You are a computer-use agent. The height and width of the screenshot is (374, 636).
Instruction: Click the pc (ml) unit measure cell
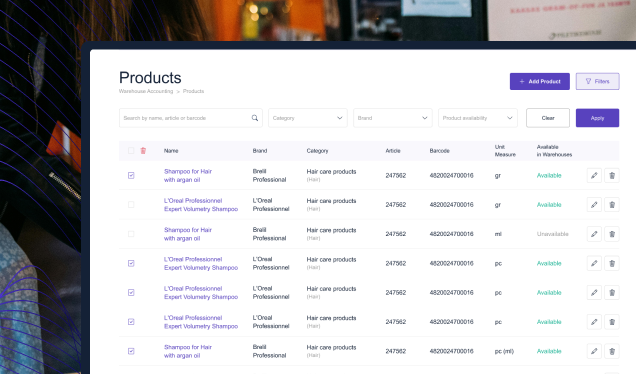coord(504,351)
